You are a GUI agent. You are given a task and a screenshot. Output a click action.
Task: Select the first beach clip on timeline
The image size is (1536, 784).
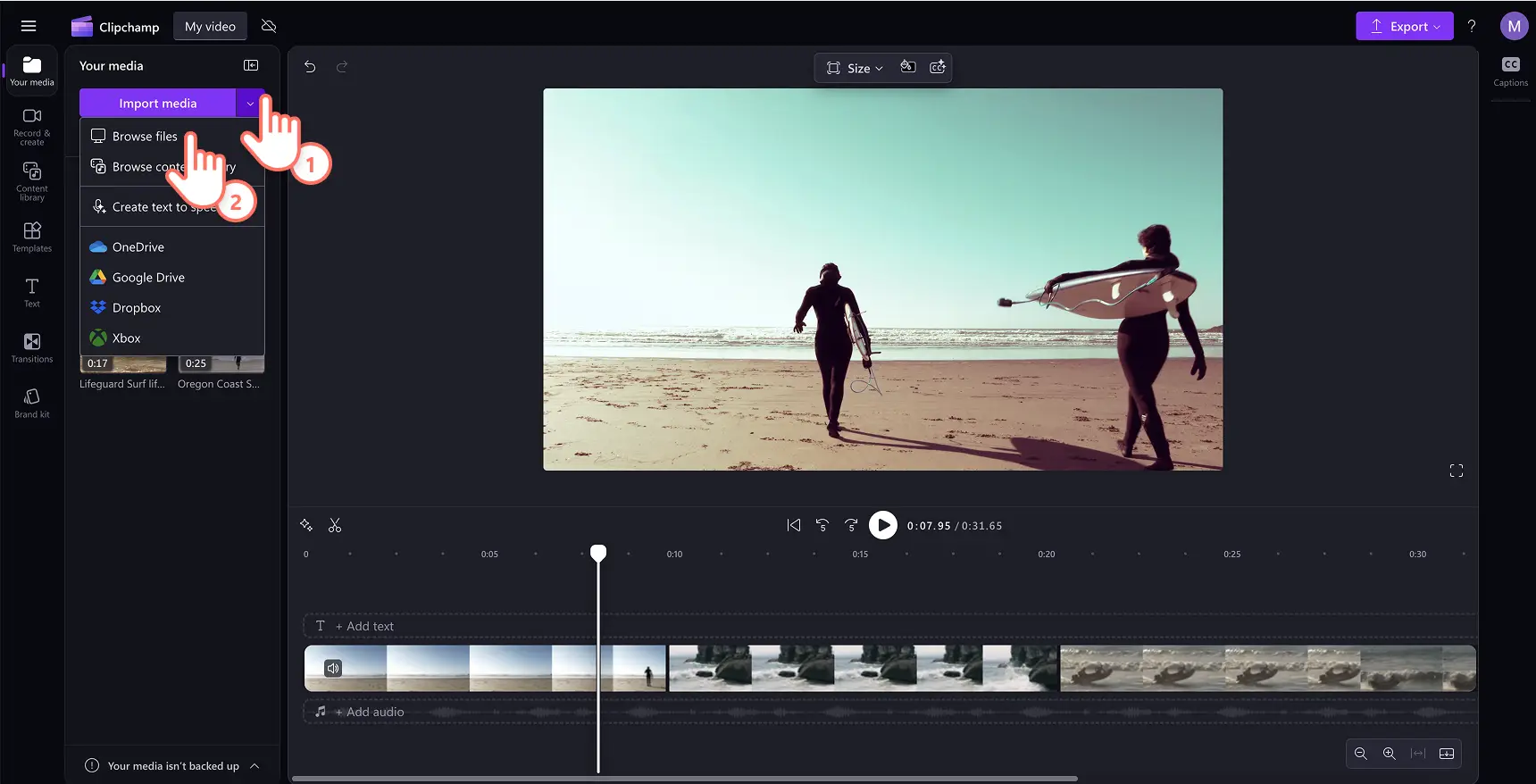(485, 668)
